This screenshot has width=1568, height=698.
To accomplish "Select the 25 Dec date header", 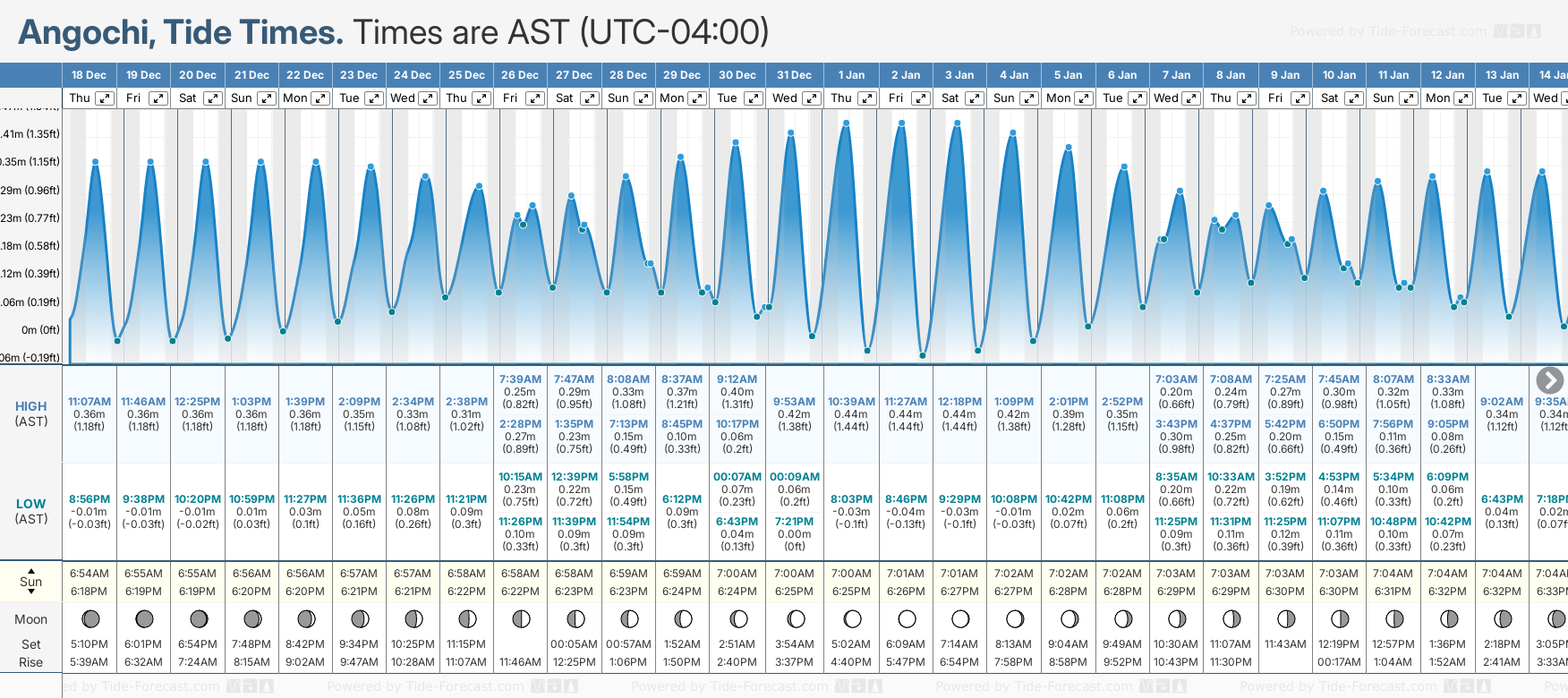I will coord(466,75).
